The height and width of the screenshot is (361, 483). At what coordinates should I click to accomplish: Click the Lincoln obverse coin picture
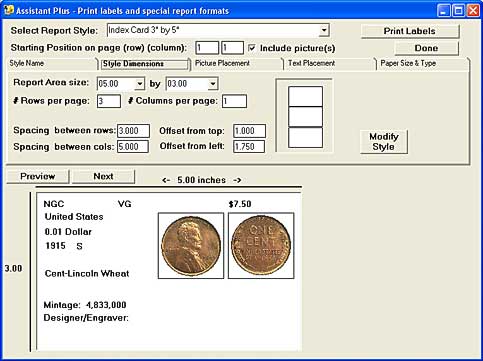click(x=191, y=246)
